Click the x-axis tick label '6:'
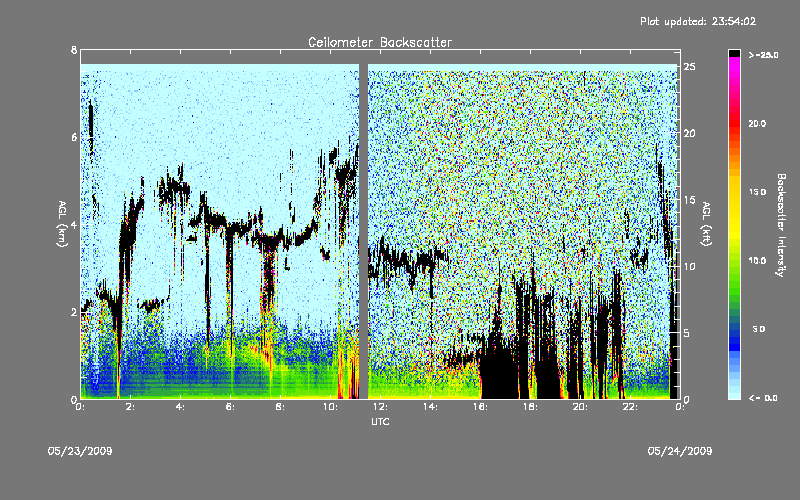This screenshot has width=800, height=500. pyautogui.click(x=230, y=407)
